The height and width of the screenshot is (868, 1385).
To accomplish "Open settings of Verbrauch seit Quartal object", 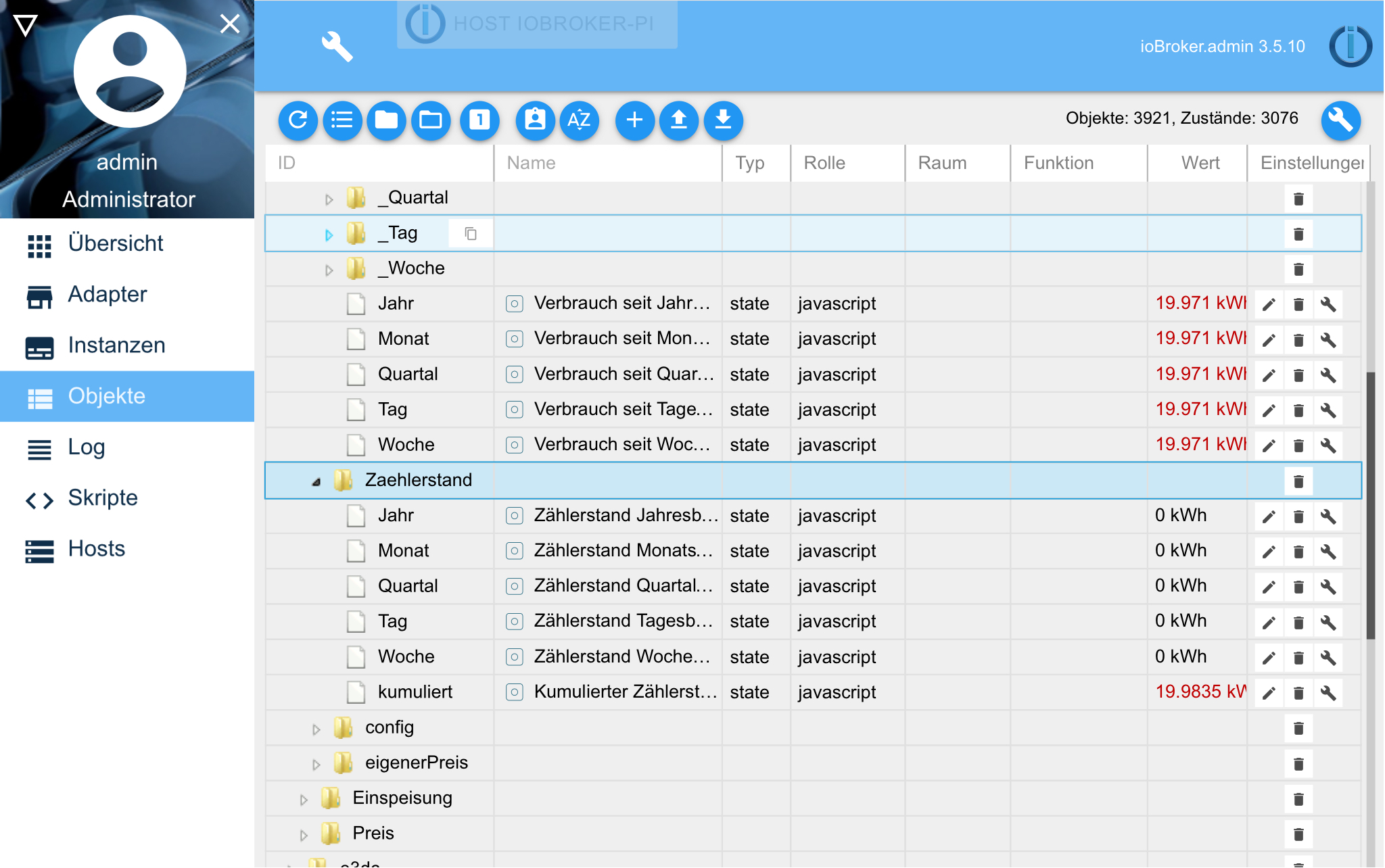I will 1328,375.
